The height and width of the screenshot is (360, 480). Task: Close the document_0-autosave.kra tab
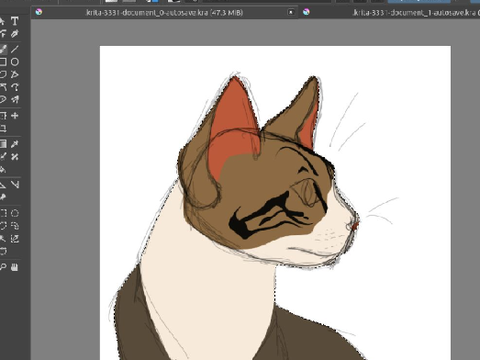tap(291, 12)
